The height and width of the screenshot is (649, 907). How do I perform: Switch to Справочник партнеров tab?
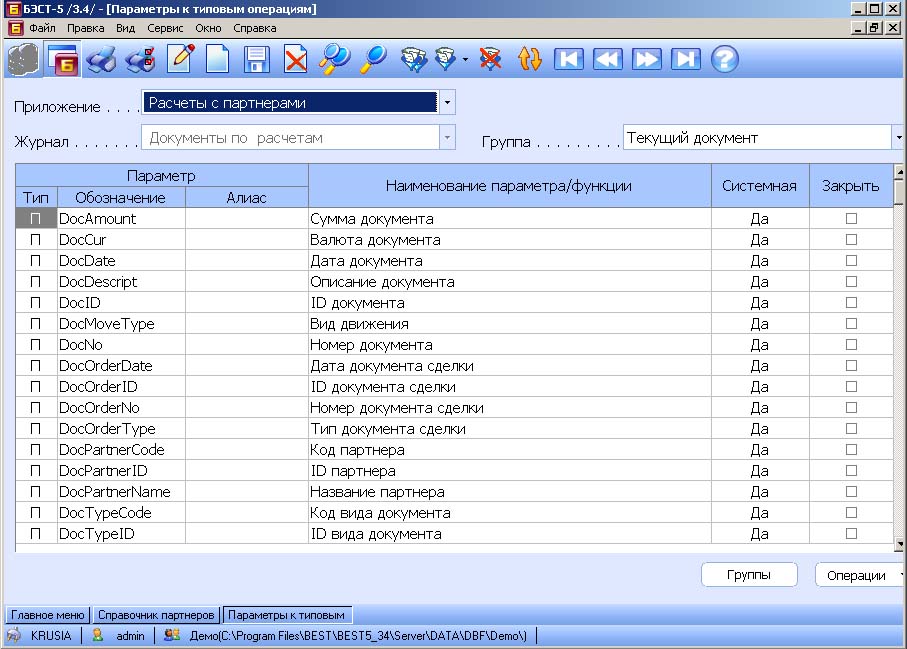(x=156, y=615)
